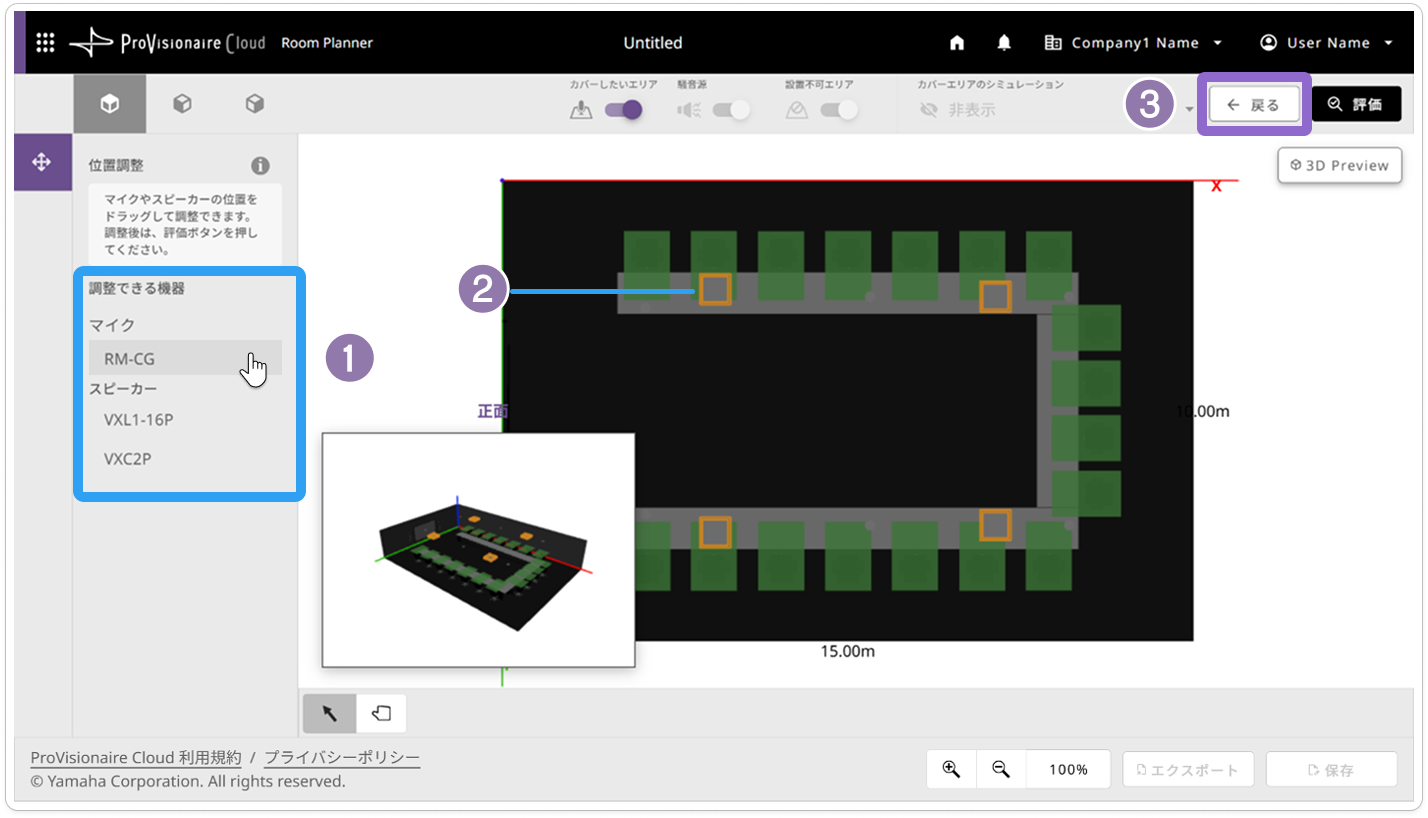The image size is (1428, 818).
Task: Select the first cube view tab
Action: (110, 104)
